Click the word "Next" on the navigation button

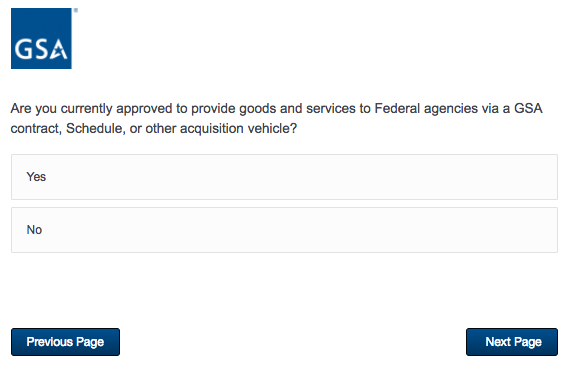pos(498,342)
